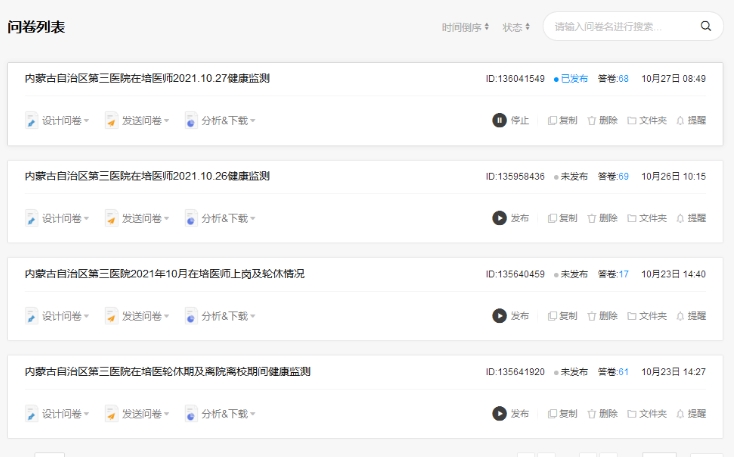Set reminder for survey ID 135641920
This screenshot has width=742, height=460.
click(x=691, y=413)
